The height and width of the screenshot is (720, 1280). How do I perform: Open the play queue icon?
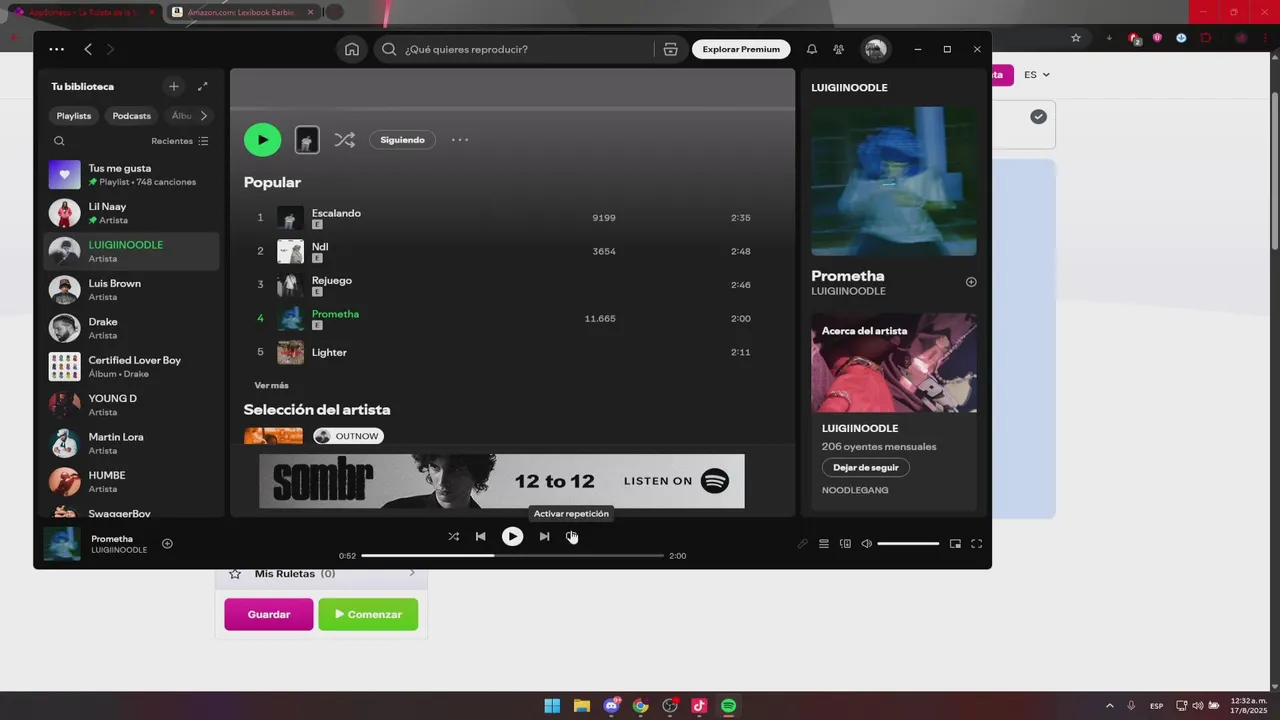pyautogui.click(x=824, y=544)
